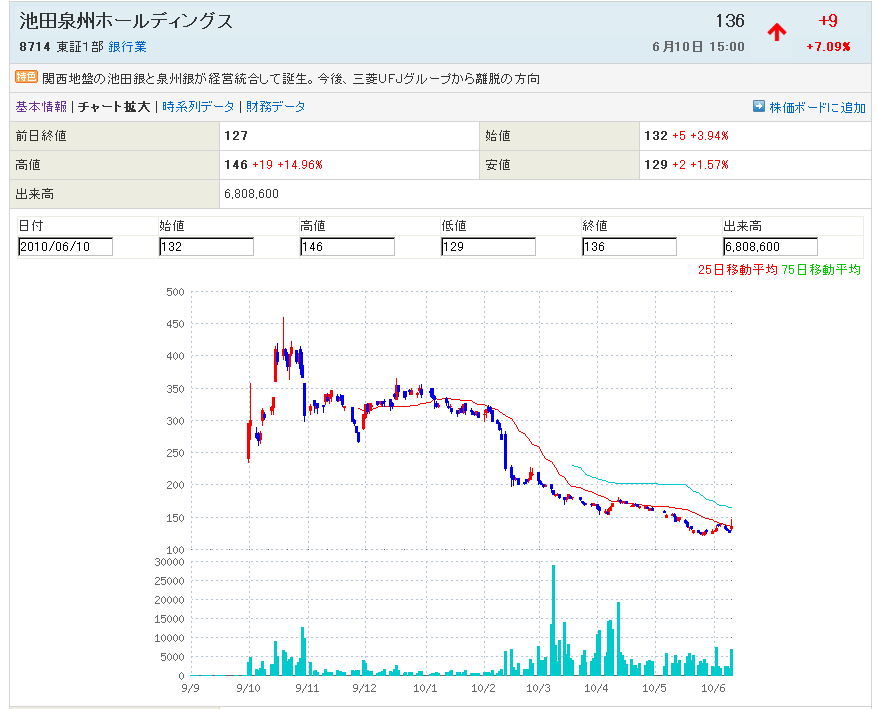Select the 高値 input box showing 146

[x=347, y=247]
